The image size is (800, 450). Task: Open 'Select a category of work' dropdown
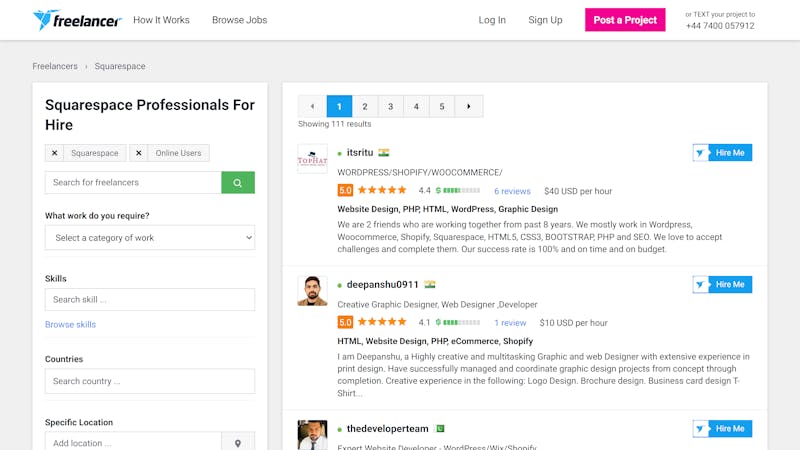150,238
